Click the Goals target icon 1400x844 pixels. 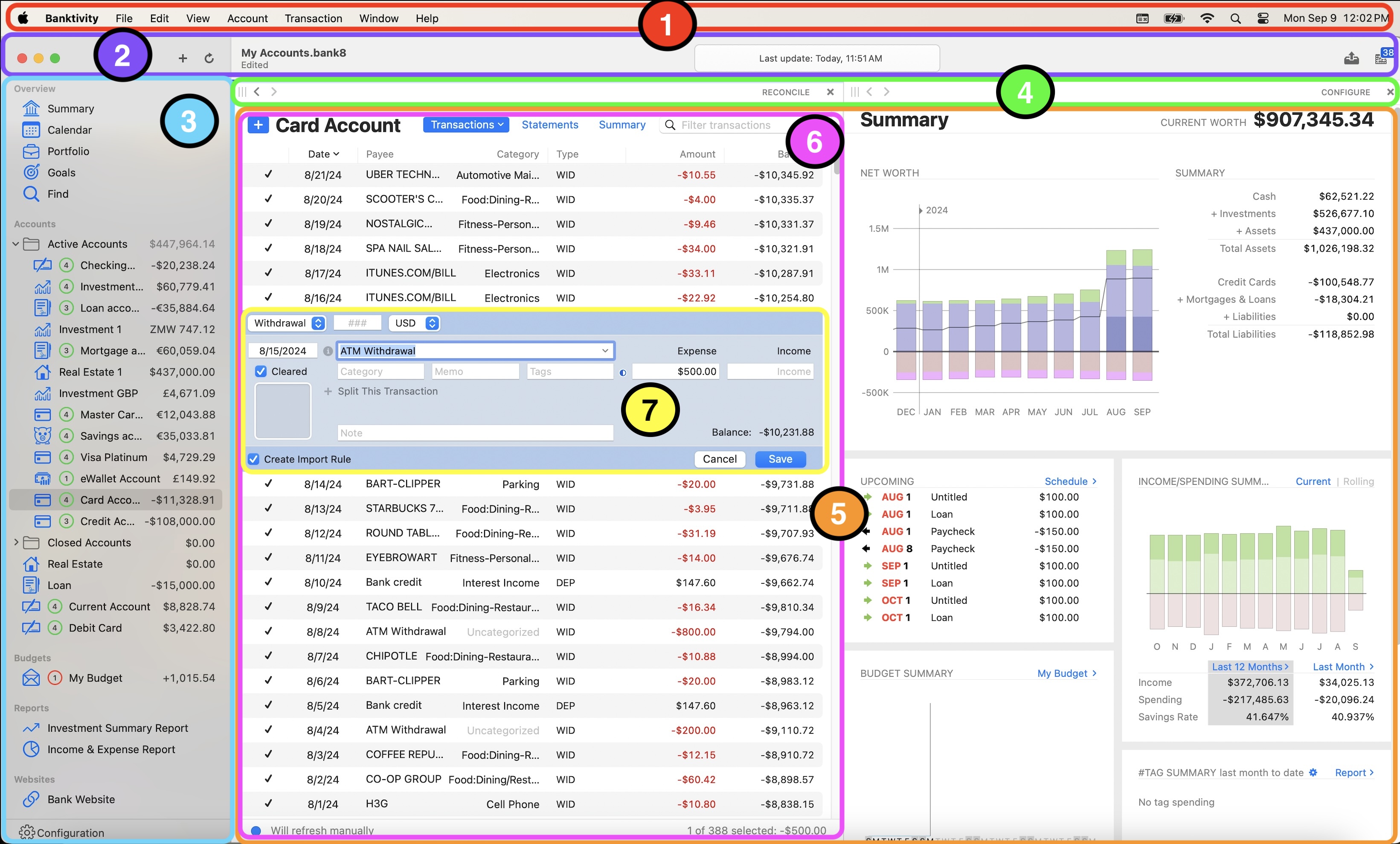pyautogui.click(x=31, y=172)
